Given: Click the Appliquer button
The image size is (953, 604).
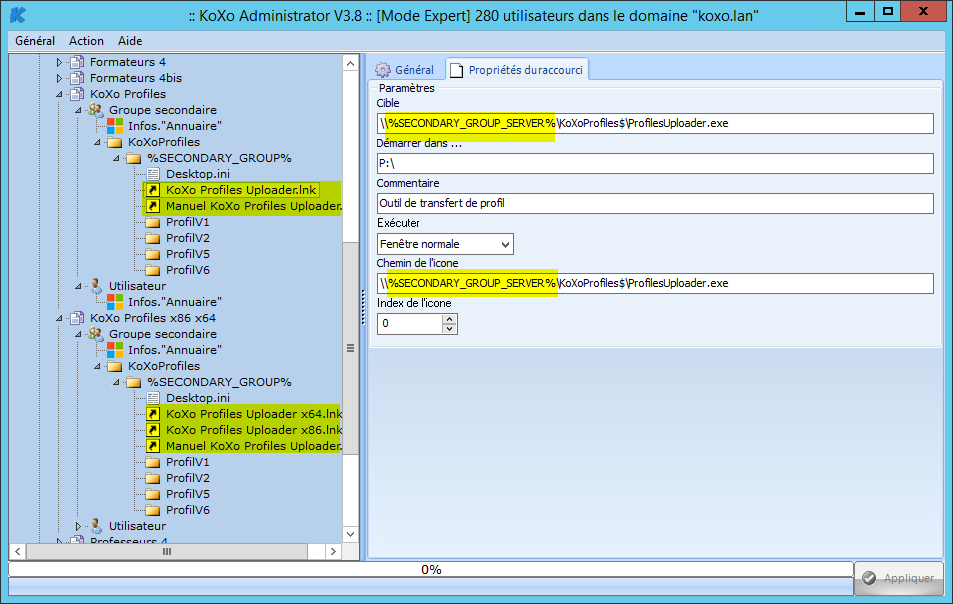Looking at the screenshot, I should click(x=899, y=578).
